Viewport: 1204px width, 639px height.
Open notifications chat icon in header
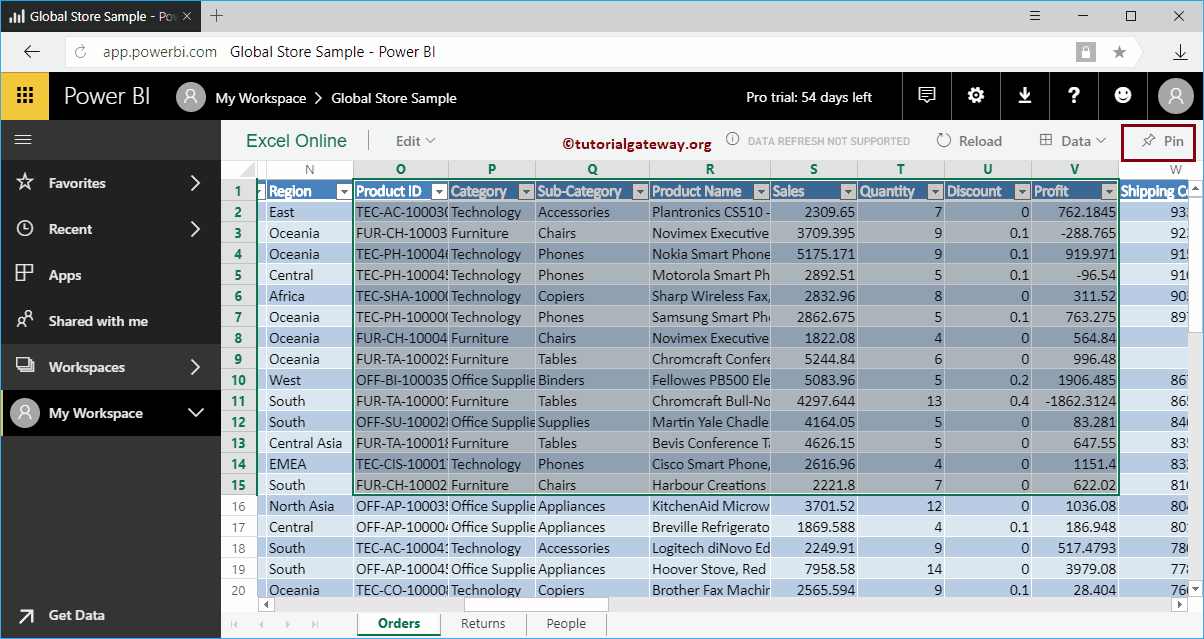pos(927,96)
